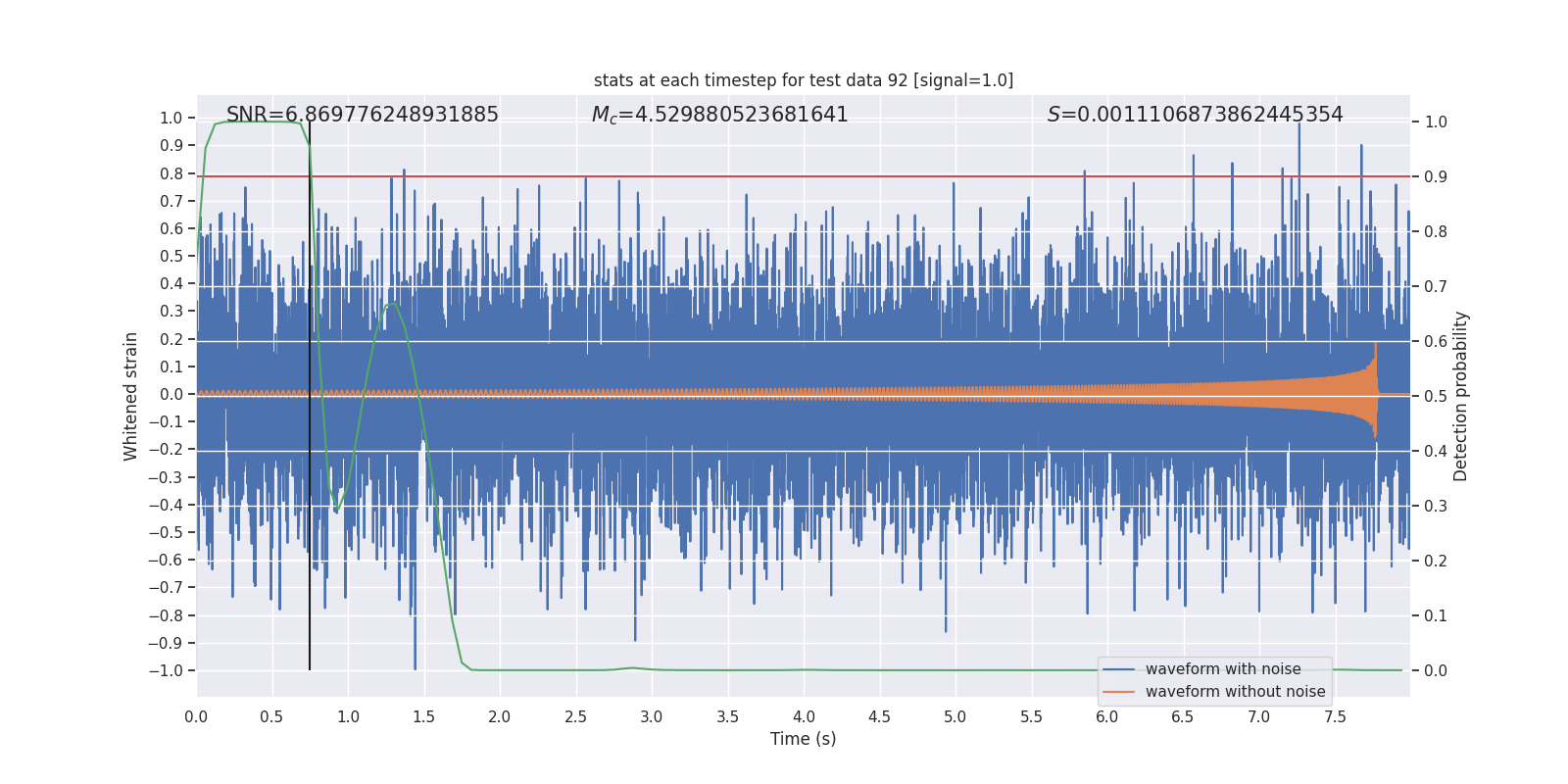Select the SNR=6.869776248931885 annotation
This screenshot has width=1568, height=784.
point(363,115)
